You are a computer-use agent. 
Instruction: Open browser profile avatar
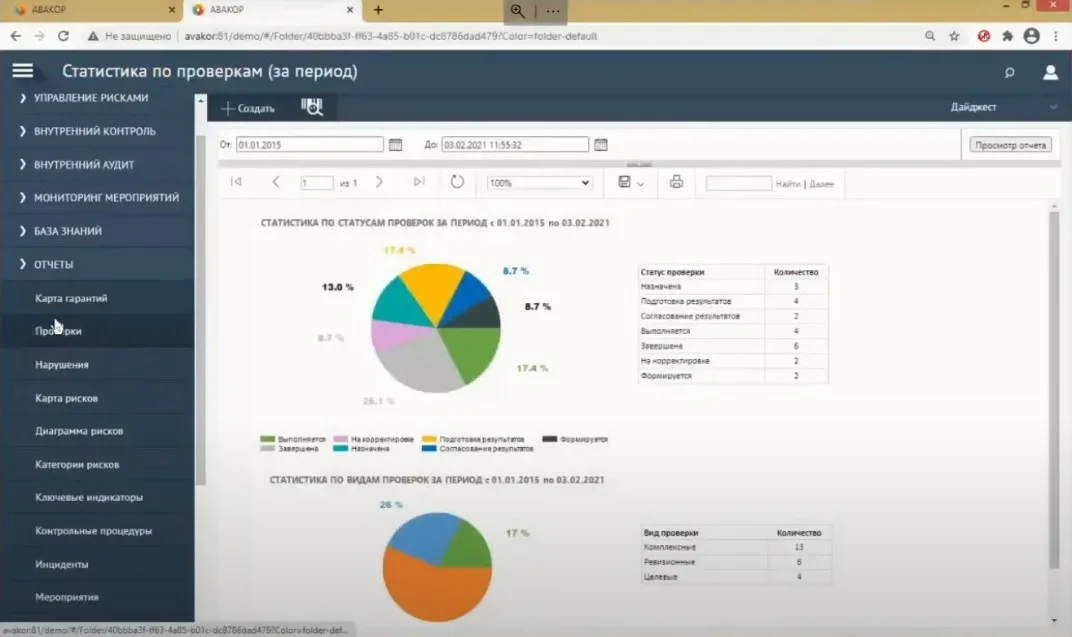click(x=1031, y=36)
